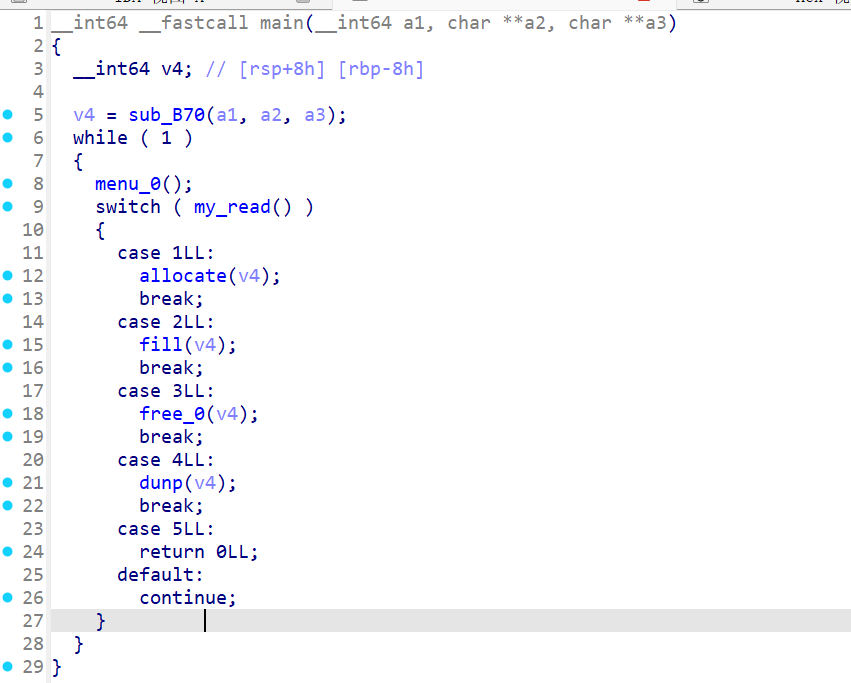
Task: Click the dunp function name
Action: point(161,483)
